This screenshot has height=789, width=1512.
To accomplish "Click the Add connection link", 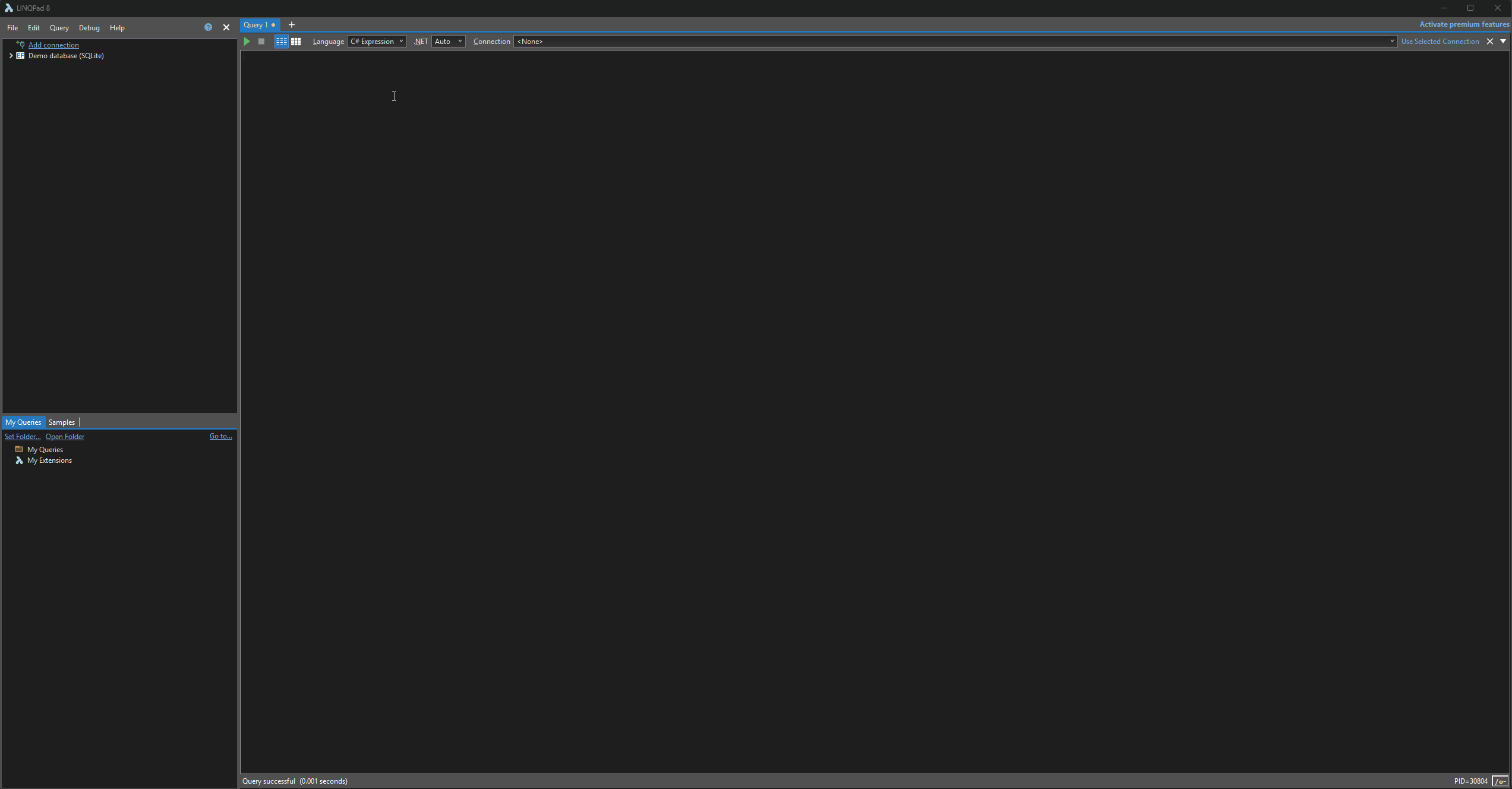I will (x=53, y=45).
